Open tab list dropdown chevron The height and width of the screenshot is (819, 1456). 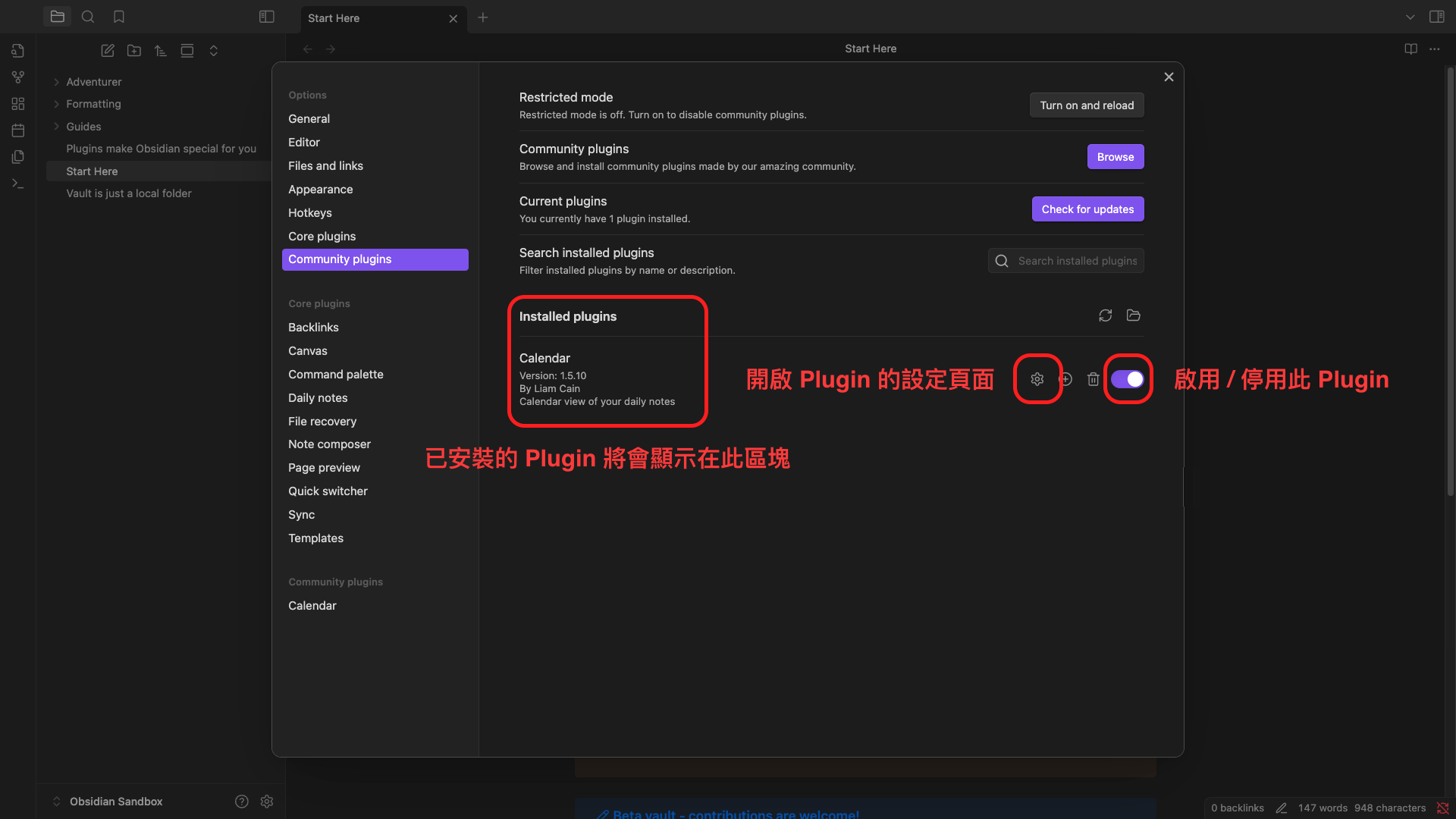[x=1410, y=17]
